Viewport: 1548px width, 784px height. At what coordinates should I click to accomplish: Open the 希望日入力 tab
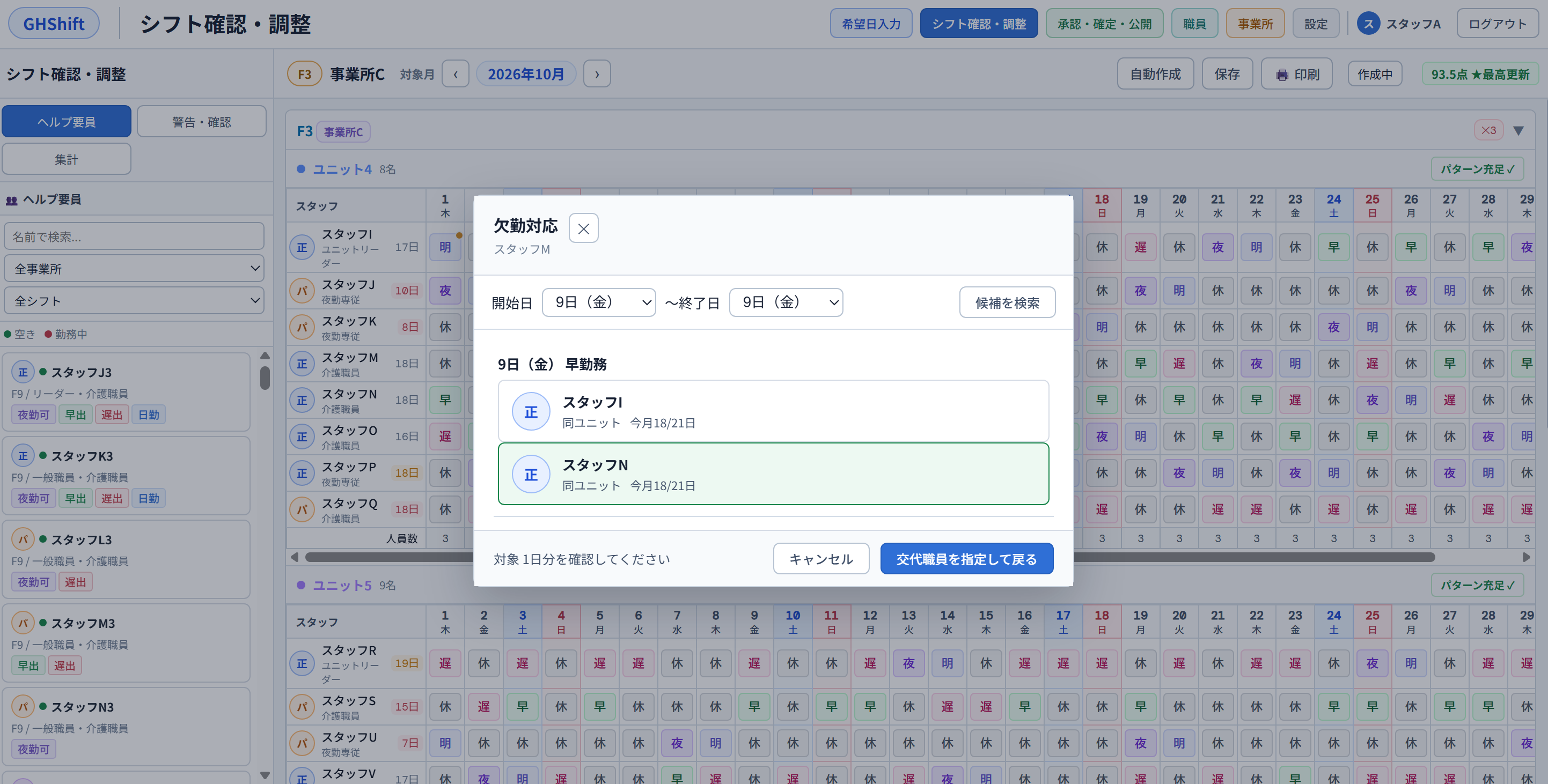(871, 24)
